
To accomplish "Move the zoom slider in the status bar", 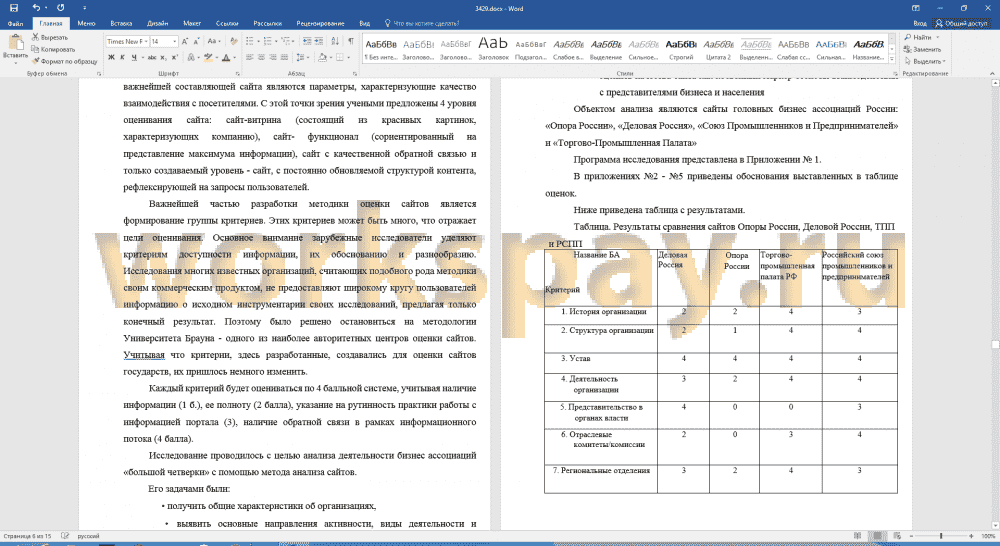I will click(941, 536).
